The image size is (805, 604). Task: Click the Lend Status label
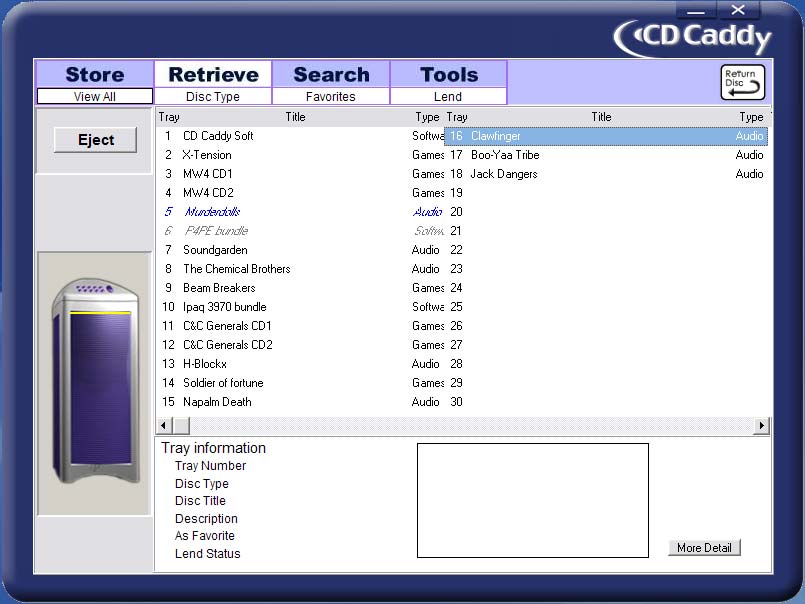(x=207, y=554)
